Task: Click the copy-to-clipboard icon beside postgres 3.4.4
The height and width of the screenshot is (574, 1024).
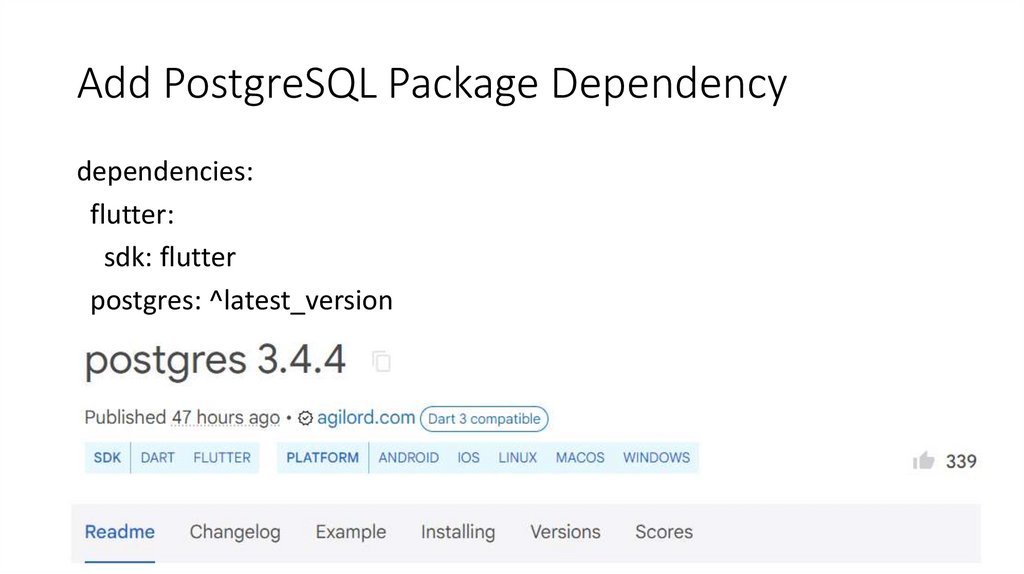Action: 381,361
